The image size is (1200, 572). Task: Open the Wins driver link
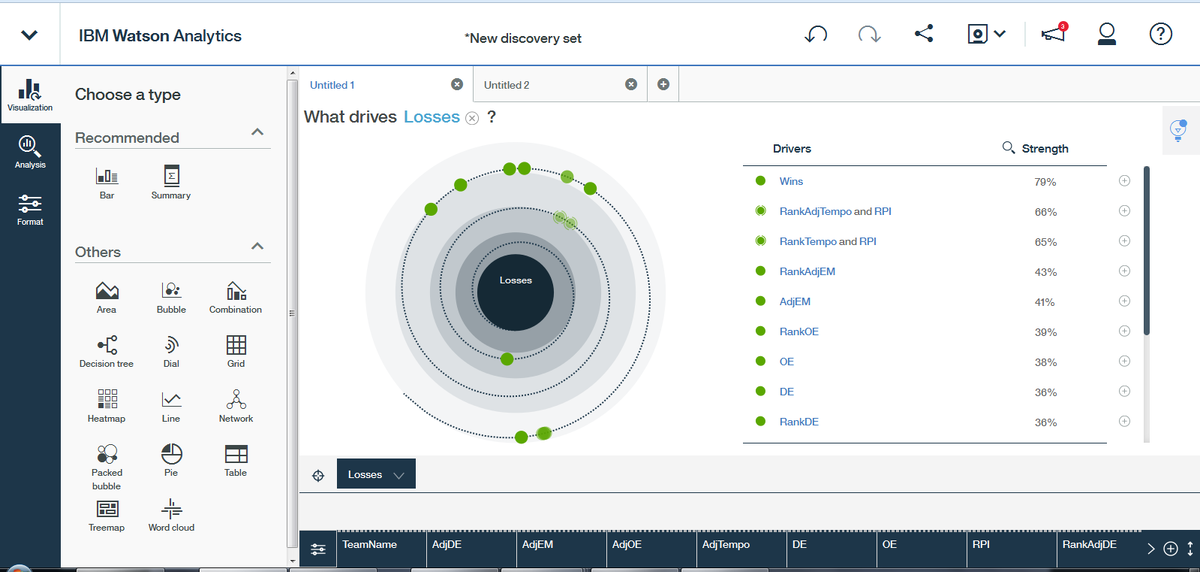[791, 181]
